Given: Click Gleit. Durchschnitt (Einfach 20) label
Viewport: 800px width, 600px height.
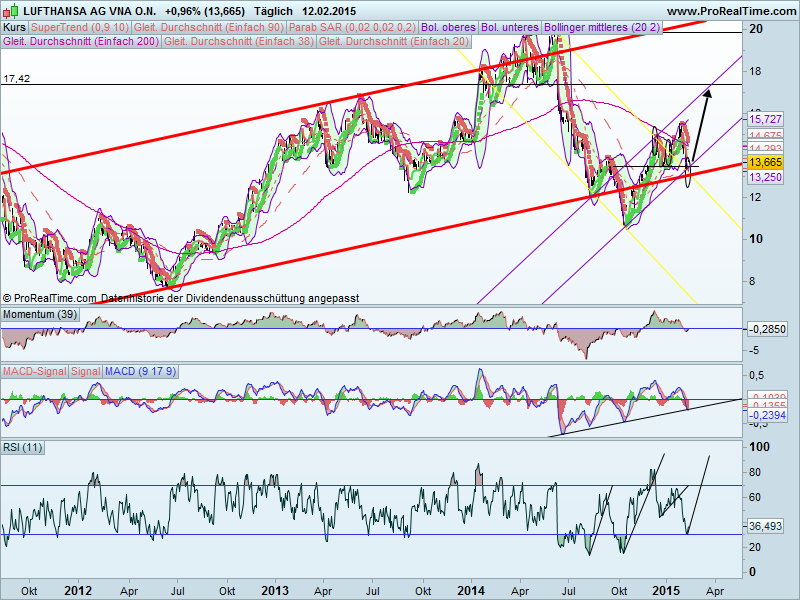Looking at the screenshot, I should (394, 41).
